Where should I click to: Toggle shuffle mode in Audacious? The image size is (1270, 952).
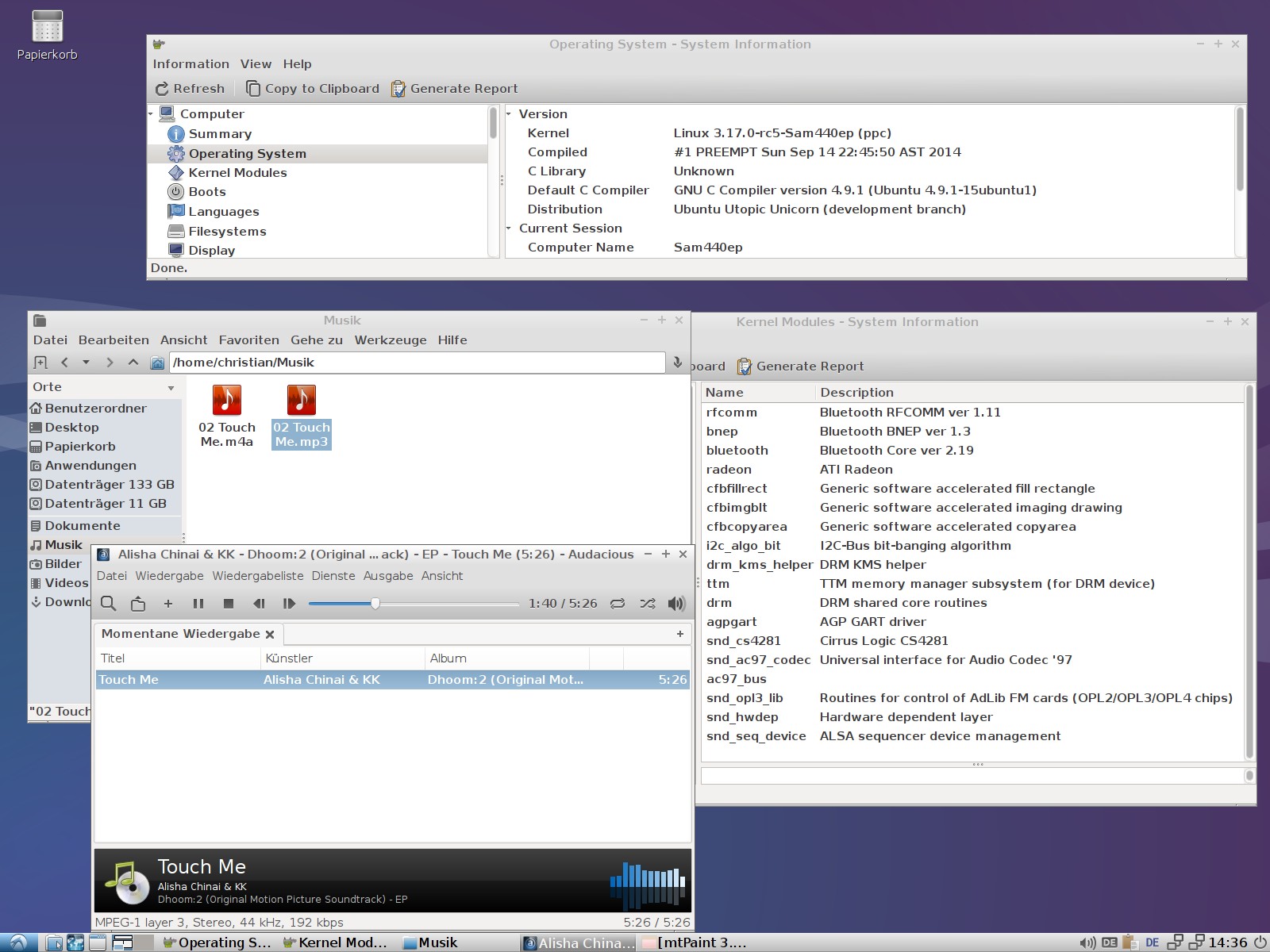tap(648, 604)
